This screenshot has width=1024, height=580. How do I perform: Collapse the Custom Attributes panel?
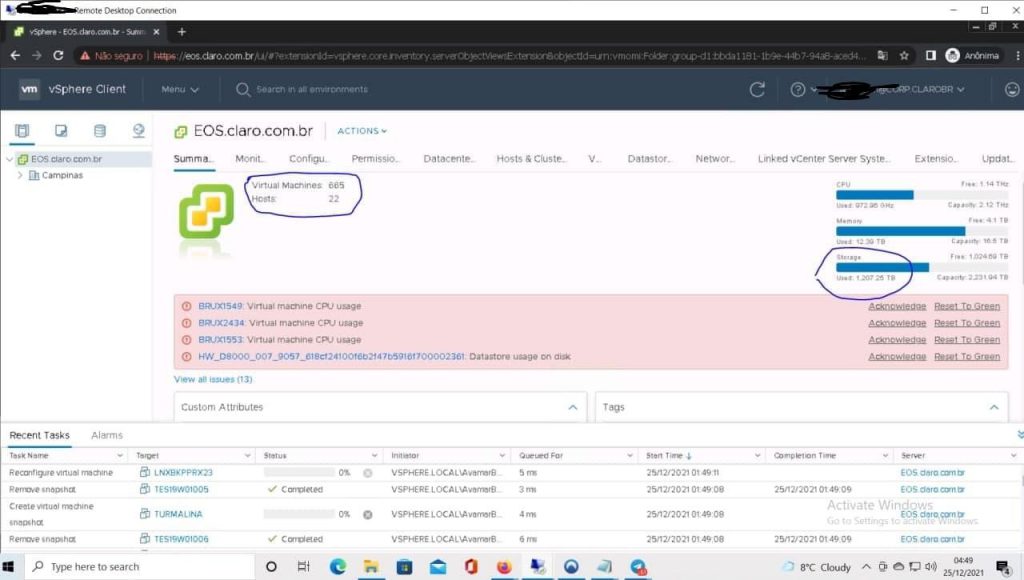(573, 408)
